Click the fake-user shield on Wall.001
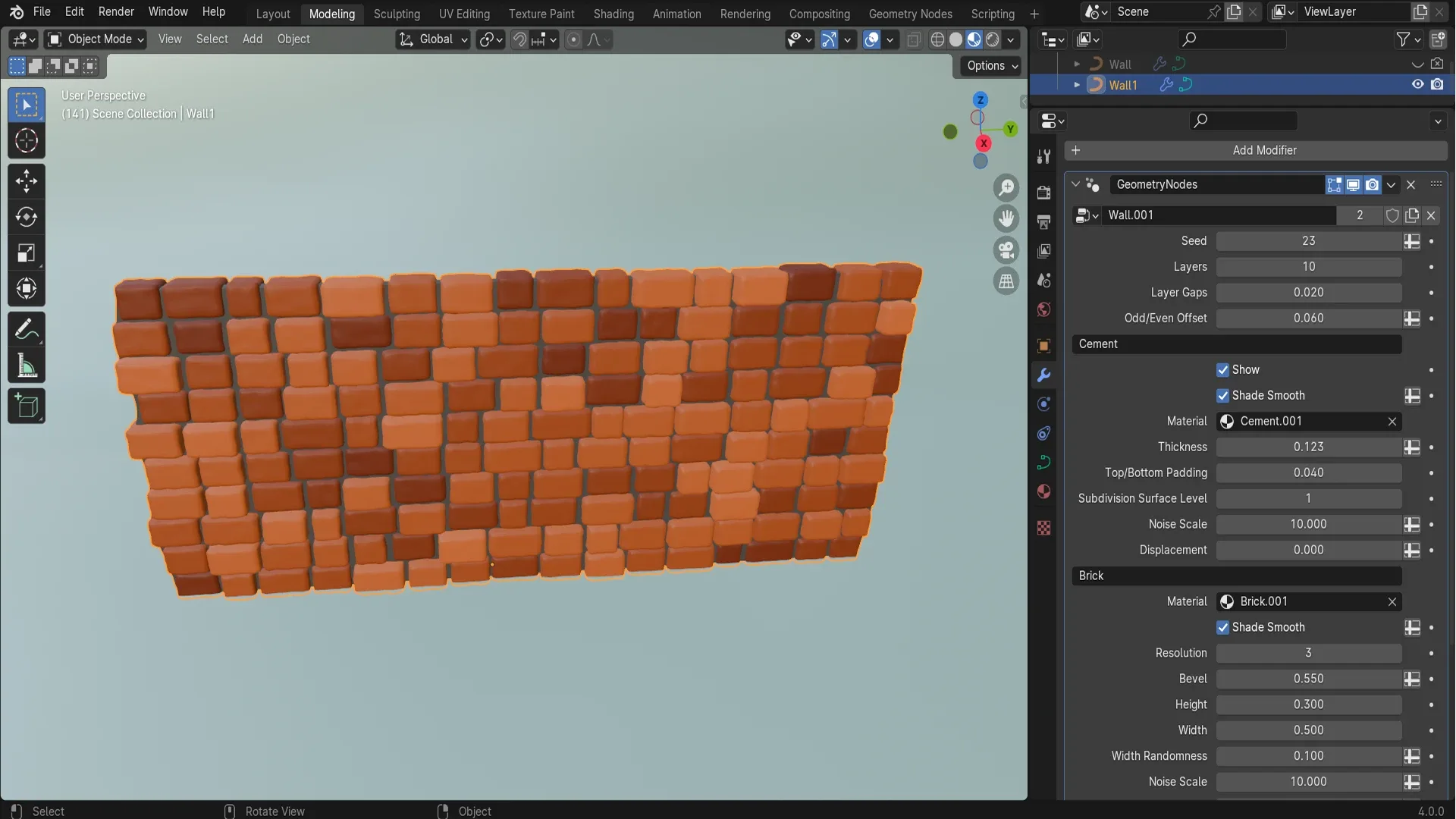Screen dimensions: 1456x819 [1392, 215]
